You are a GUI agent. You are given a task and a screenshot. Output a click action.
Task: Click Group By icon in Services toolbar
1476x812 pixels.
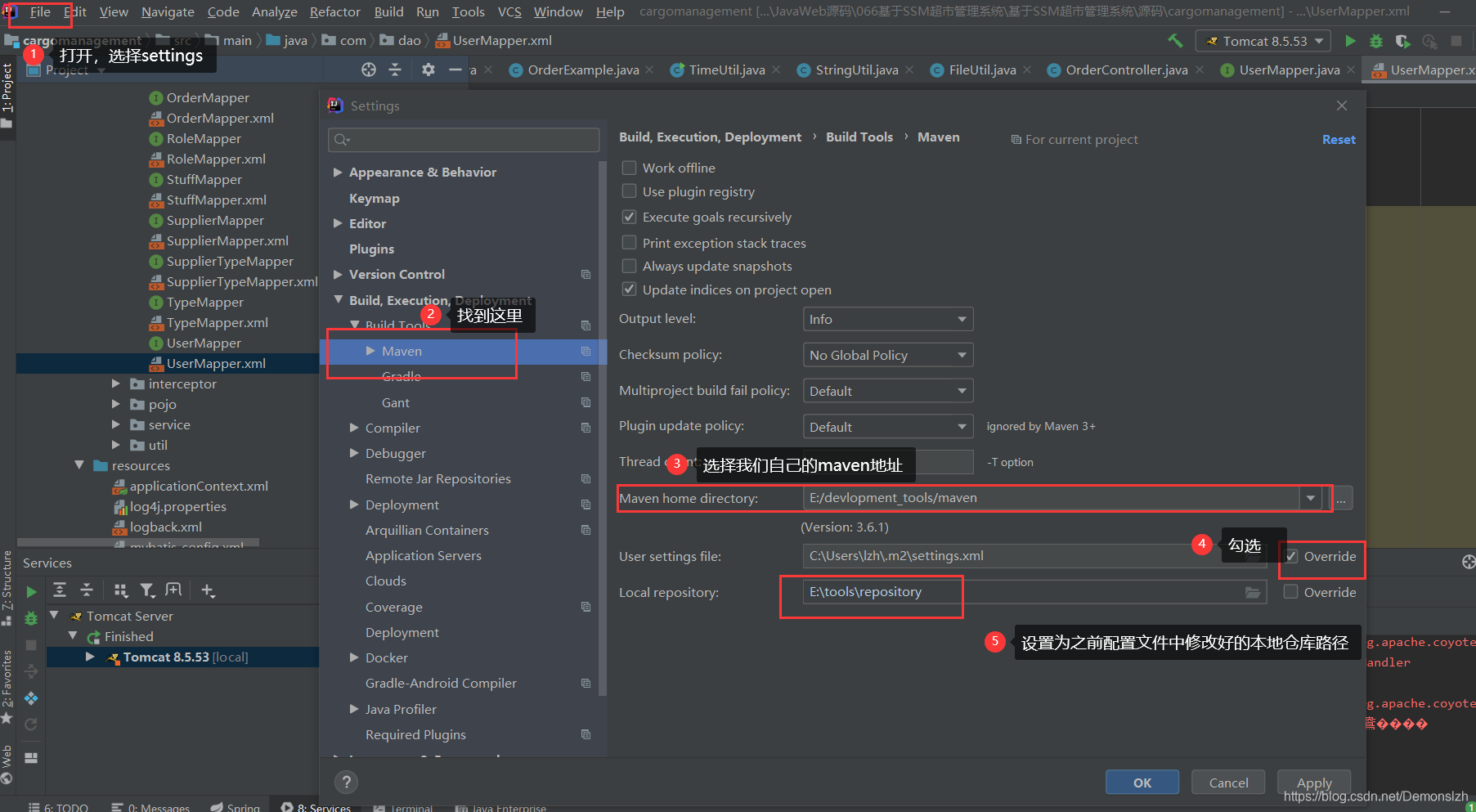(121, 590)
